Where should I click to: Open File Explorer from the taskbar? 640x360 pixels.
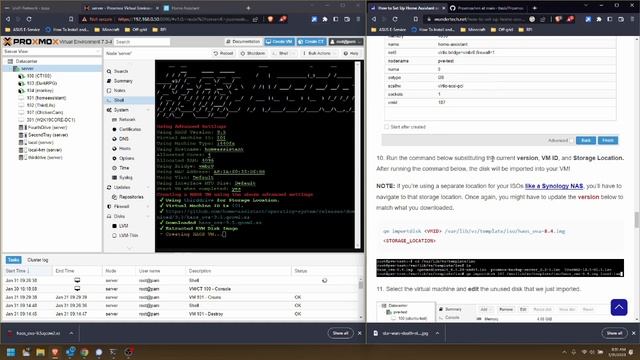click(x=40, y=352)
